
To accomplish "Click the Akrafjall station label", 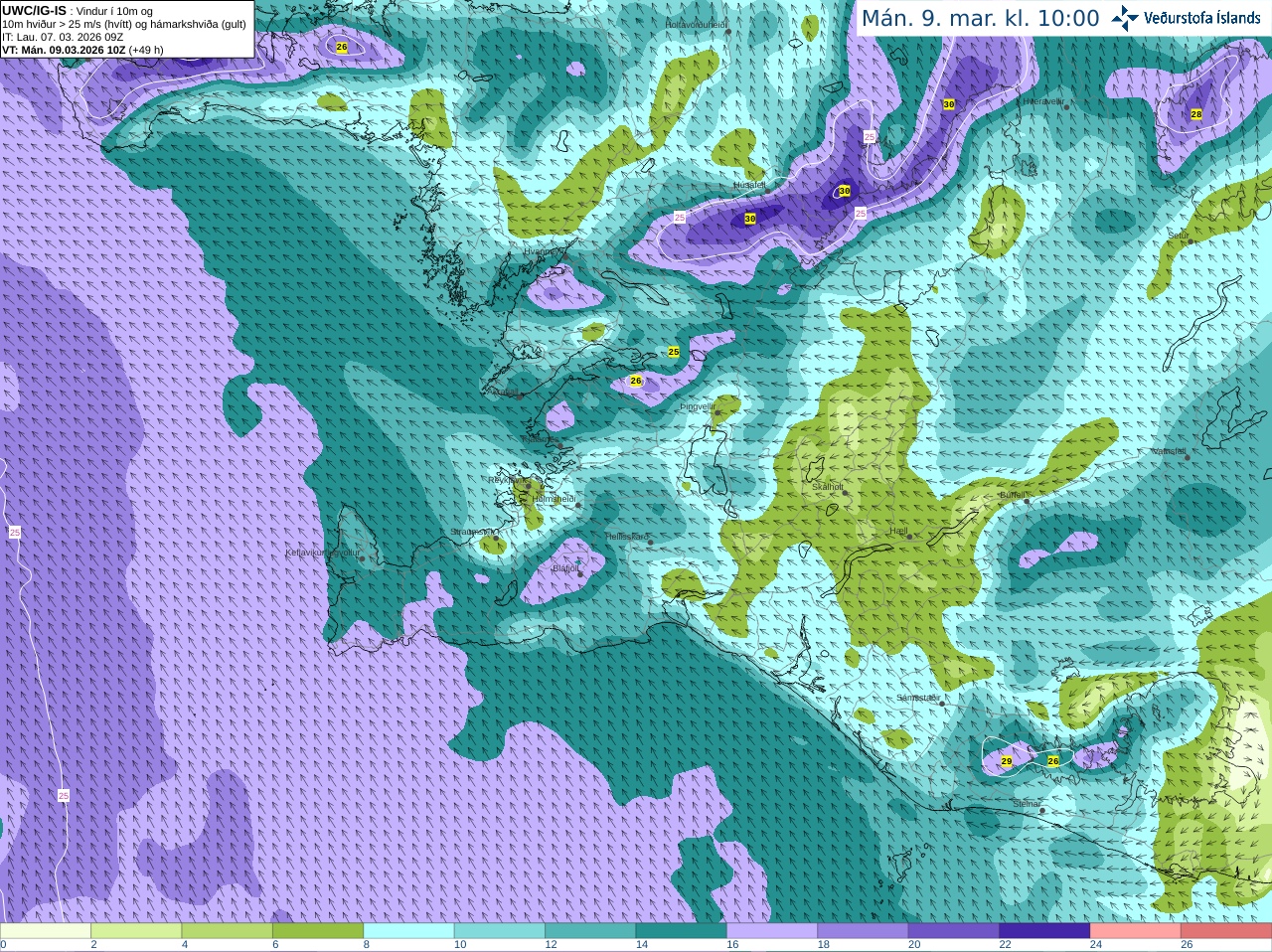I will point(502,392).
